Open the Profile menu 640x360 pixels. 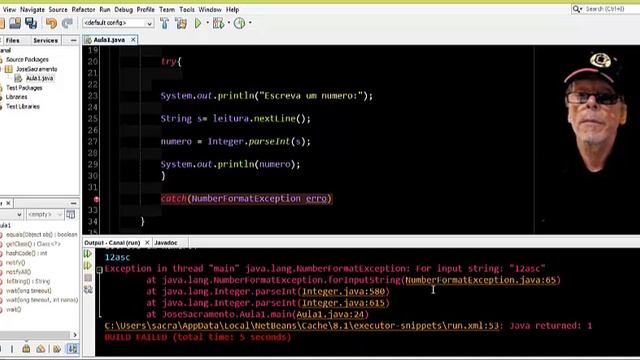(146, 9)
